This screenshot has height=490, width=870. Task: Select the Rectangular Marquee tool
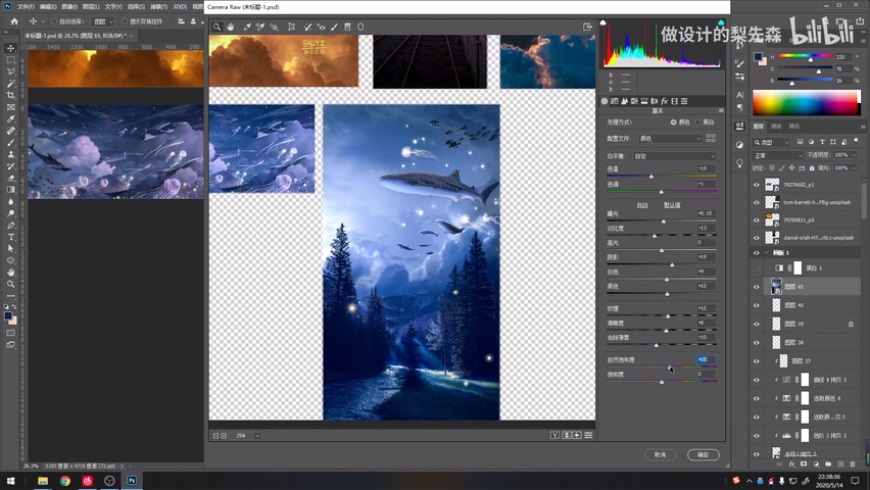click(x=11, y=60)
